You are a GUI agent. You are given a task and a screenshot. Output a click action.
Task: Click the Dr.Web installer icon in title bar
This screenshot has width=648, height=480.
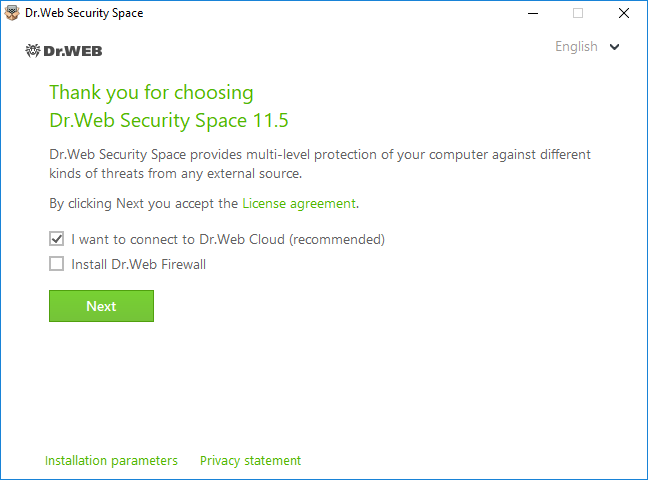point(12,13)
